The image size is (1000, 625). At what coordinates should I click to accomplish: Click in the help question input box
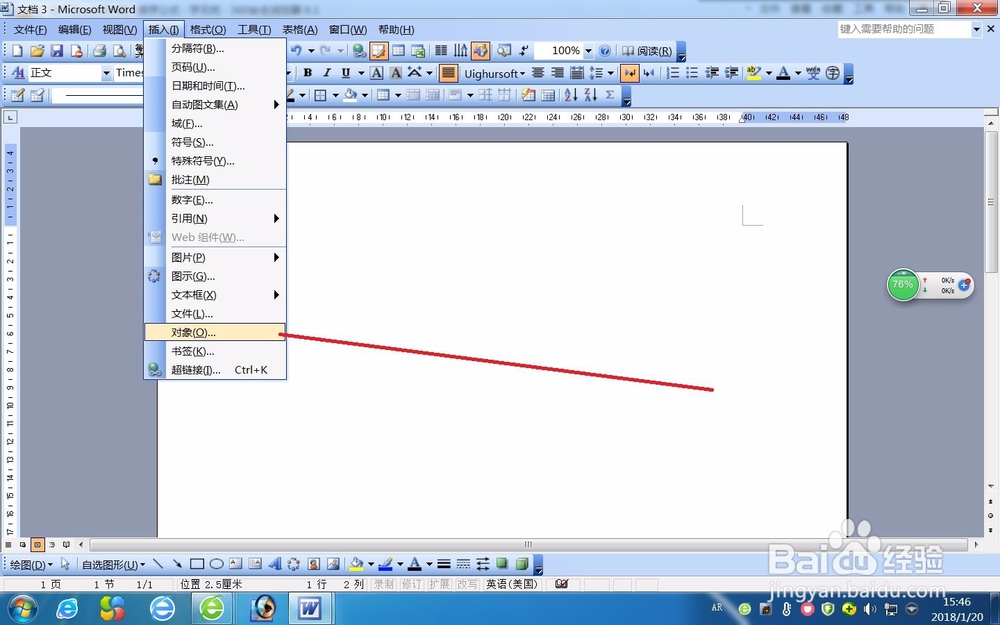[x=904, y=29]
